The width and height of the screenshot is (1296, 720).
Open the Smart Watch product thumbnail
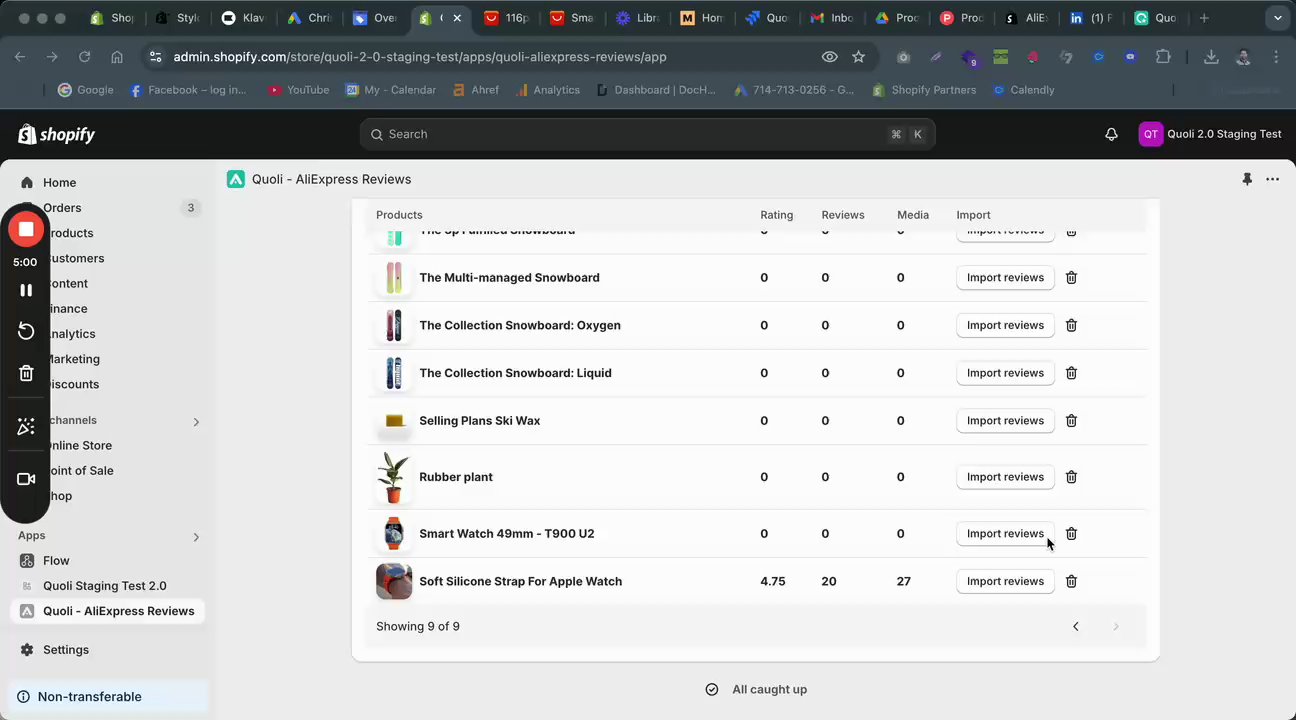coord(394,534)
